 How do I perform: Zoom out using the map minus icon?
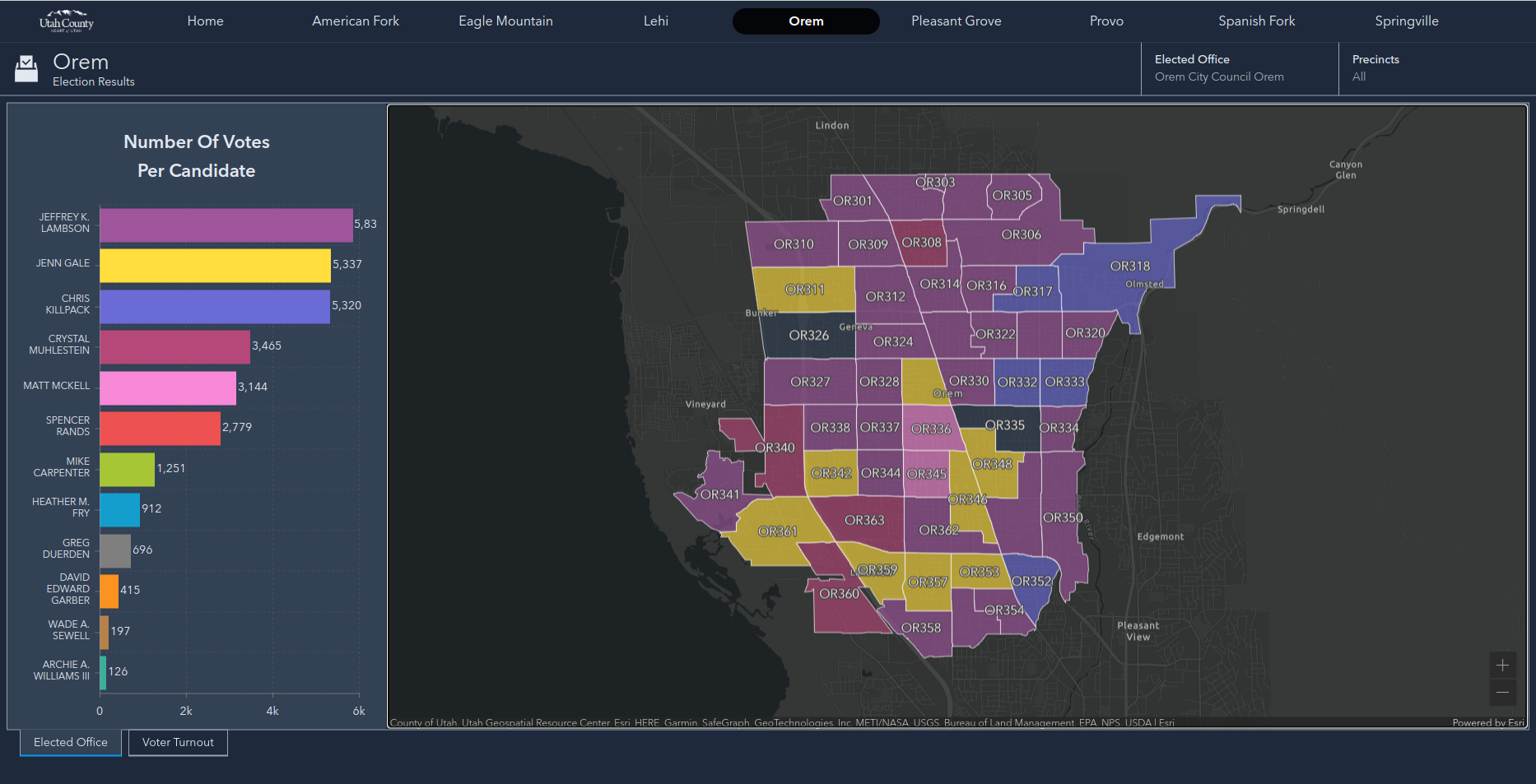click(x=1502, y=692)
